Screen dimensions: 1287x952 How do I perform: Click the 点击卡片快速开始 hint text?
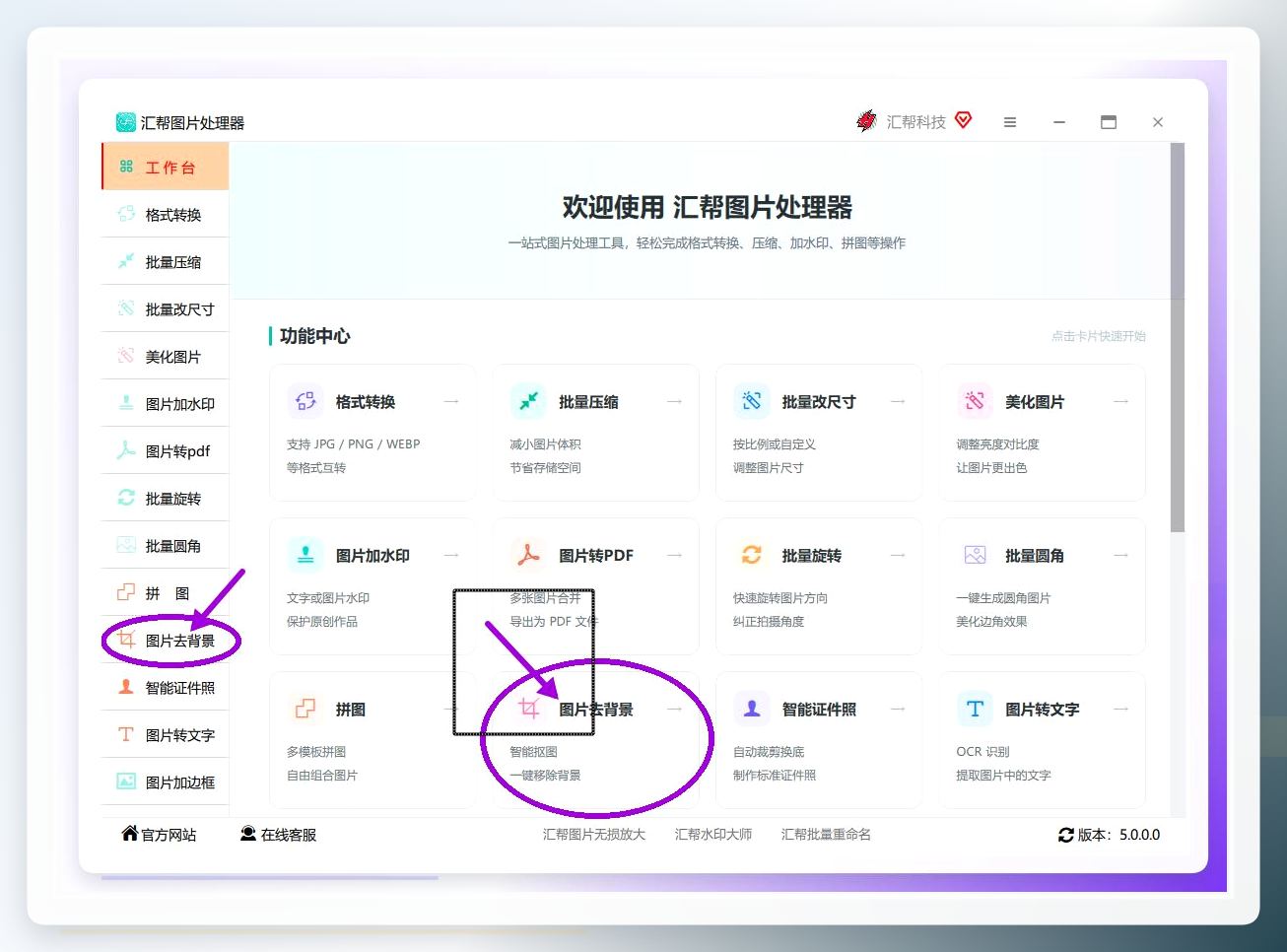[x=1099, y=336]
